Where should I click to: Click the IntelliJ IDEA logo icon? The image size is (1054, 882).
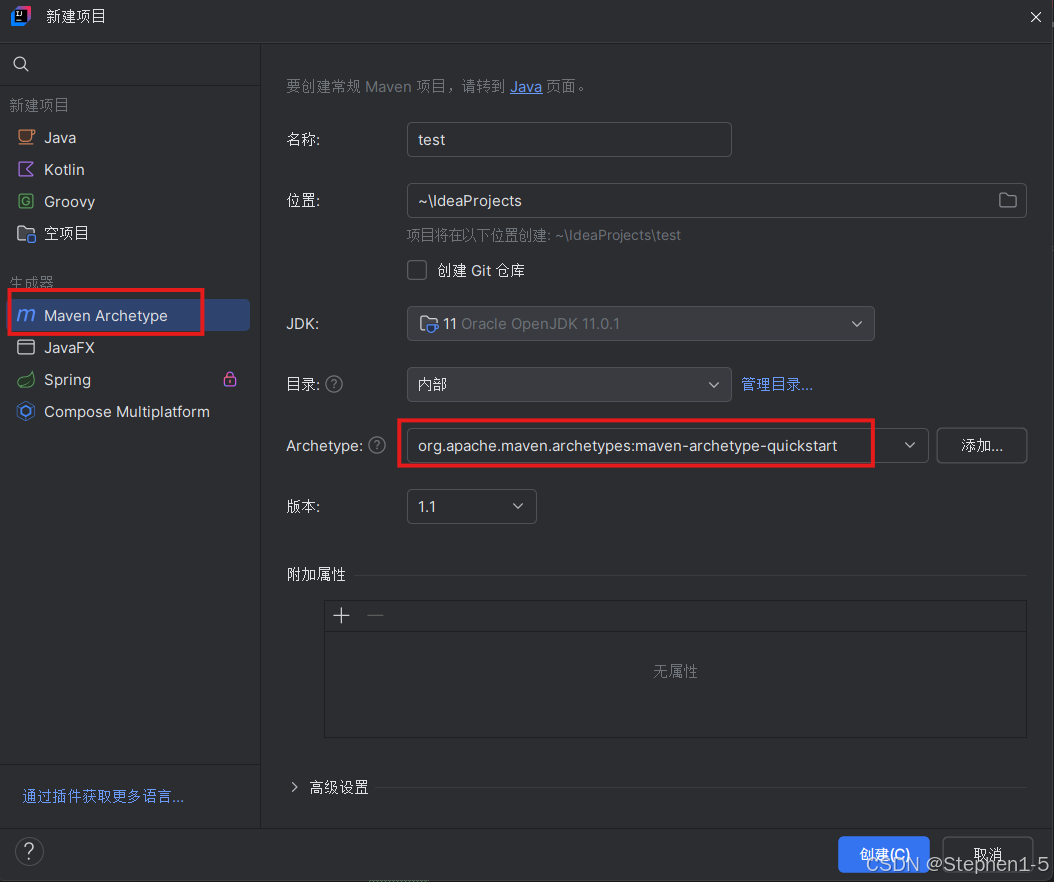click(21, 16)
